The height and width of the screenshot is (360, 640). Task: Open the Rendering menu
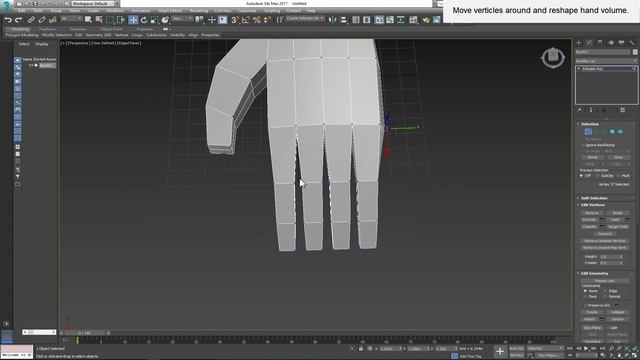click(199, 11)
